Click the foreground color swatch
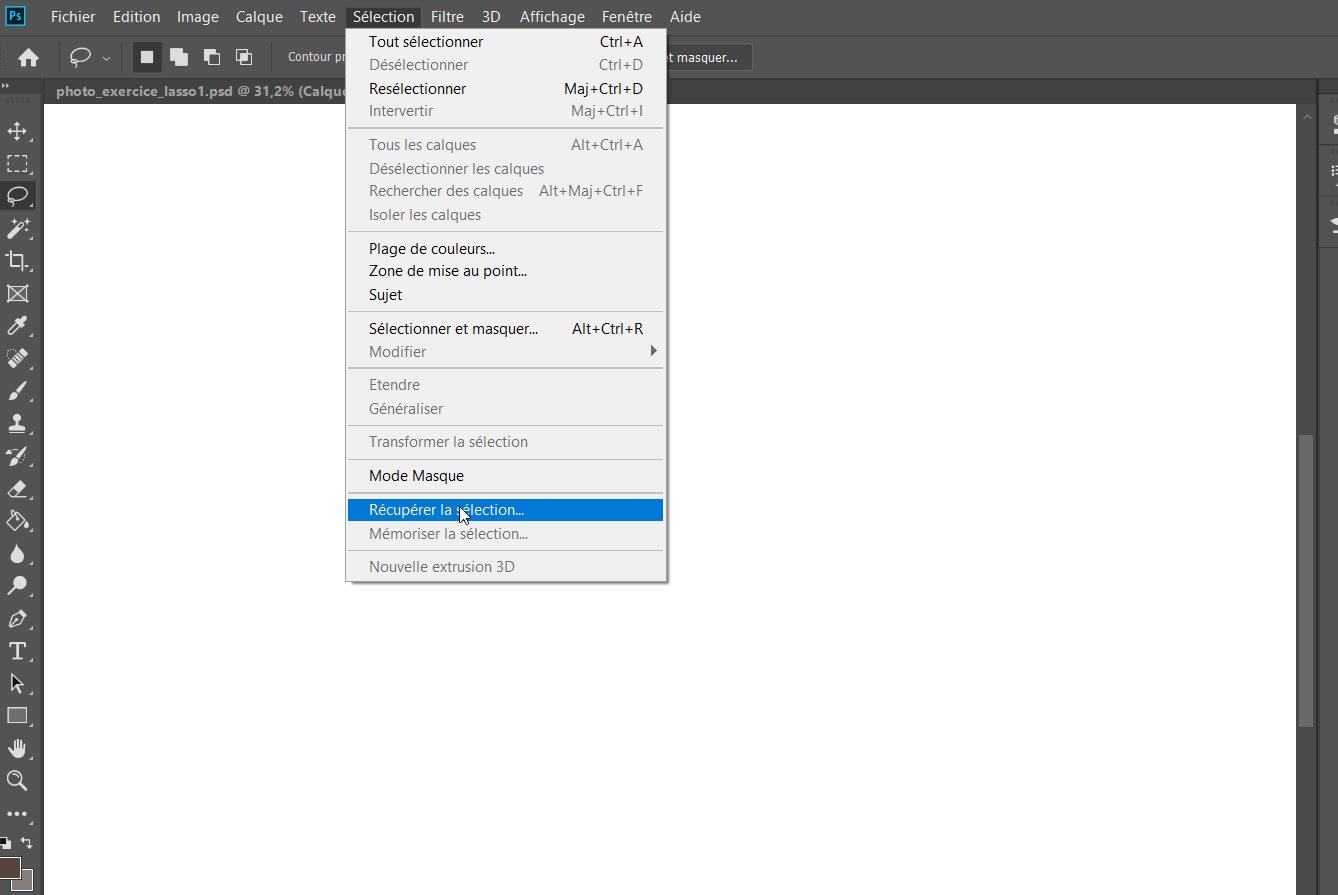Viewport: 1338px width, 895px height. tap(9, 866)
